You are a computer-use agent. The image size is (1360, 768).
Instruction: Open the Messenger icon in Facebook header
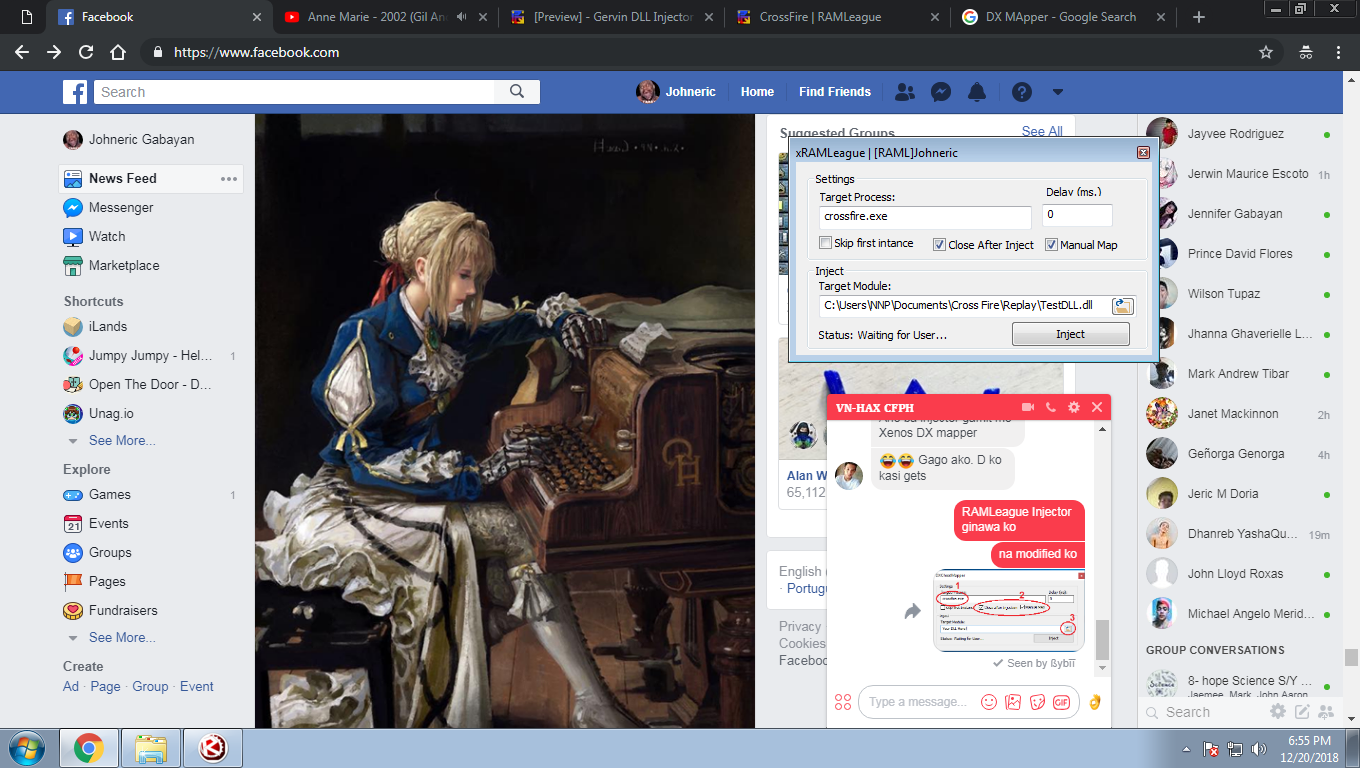[941, 92]
